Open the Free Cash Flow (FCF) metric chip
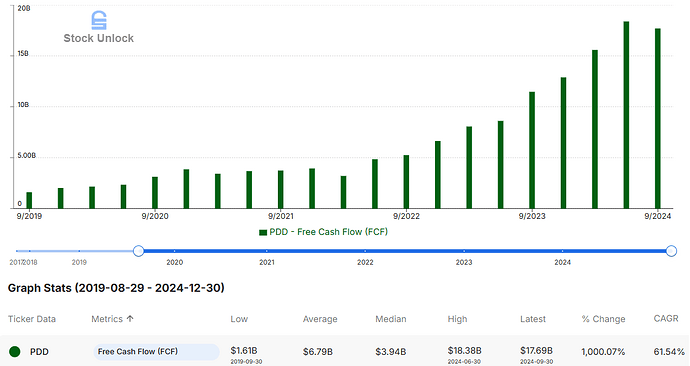The width and height of the screenshot is (690, 366). point(156,351)
